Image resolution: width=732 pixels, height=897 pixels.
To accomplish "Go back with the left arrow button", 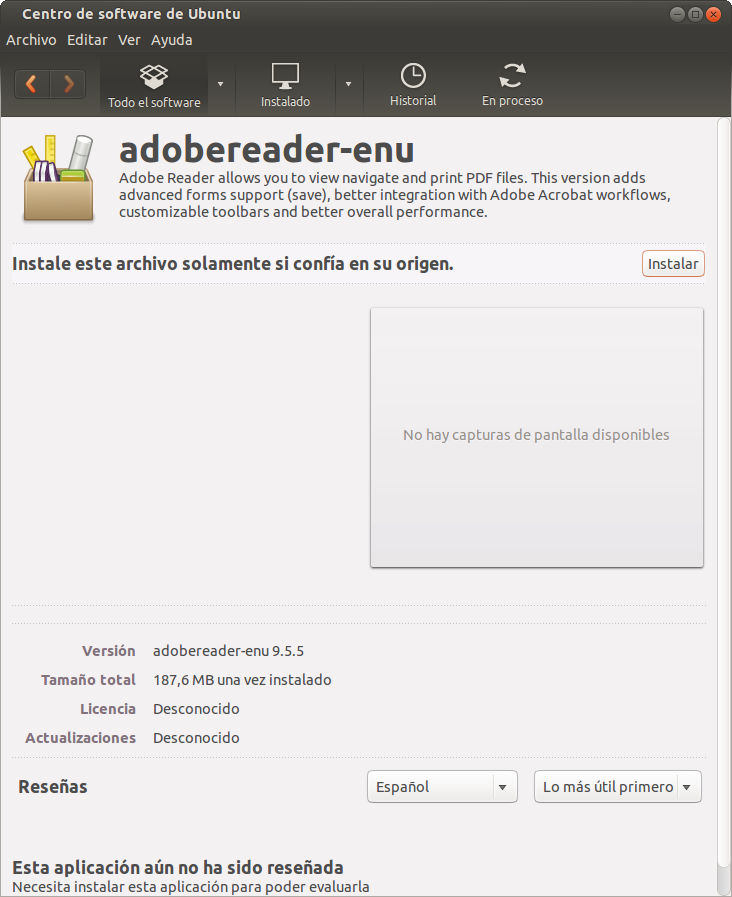I will pyautogui.click(x=32, y=84).
